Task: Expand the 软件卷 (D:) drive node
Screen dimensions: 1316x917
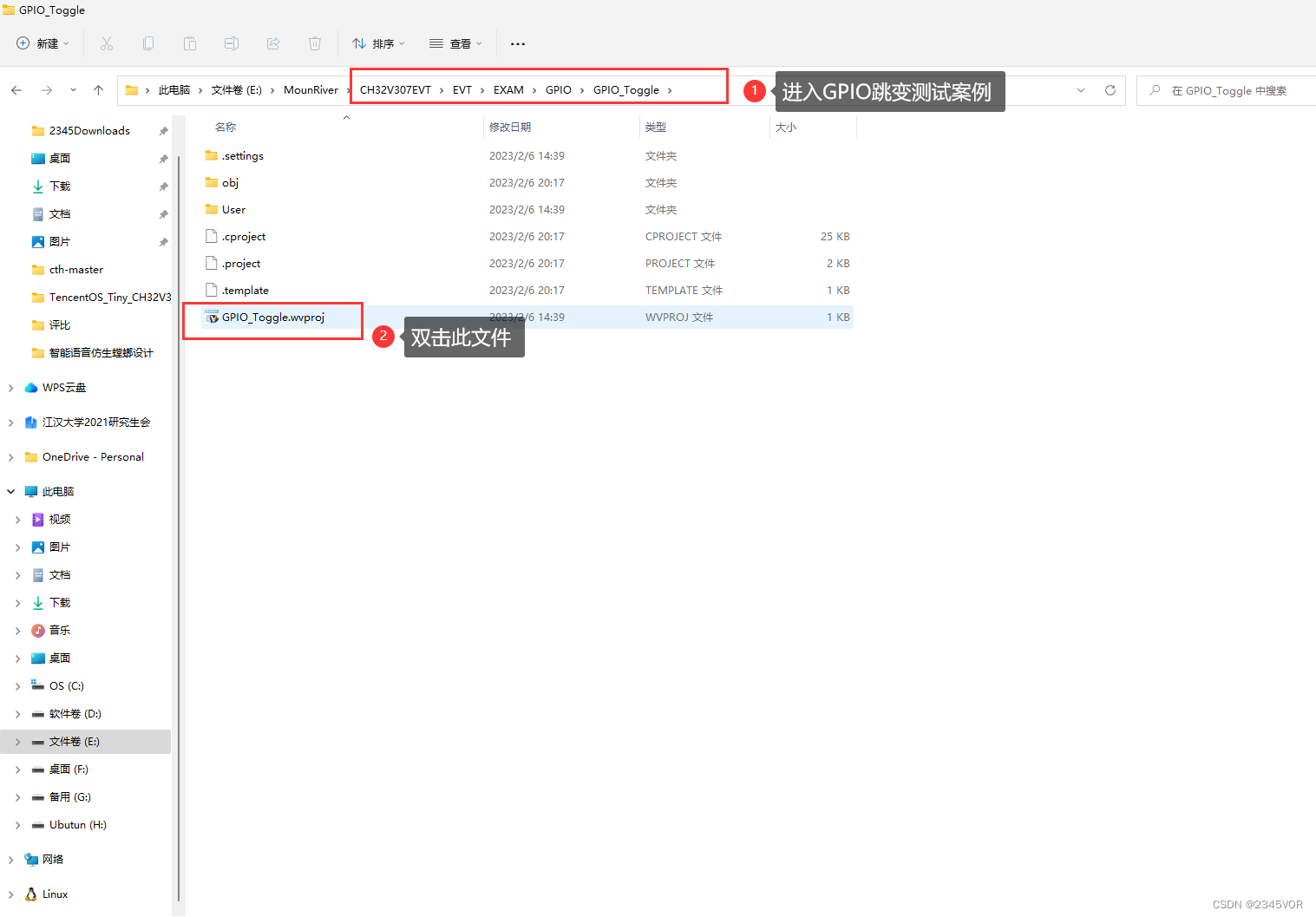Action: click(x=17, y=714)
